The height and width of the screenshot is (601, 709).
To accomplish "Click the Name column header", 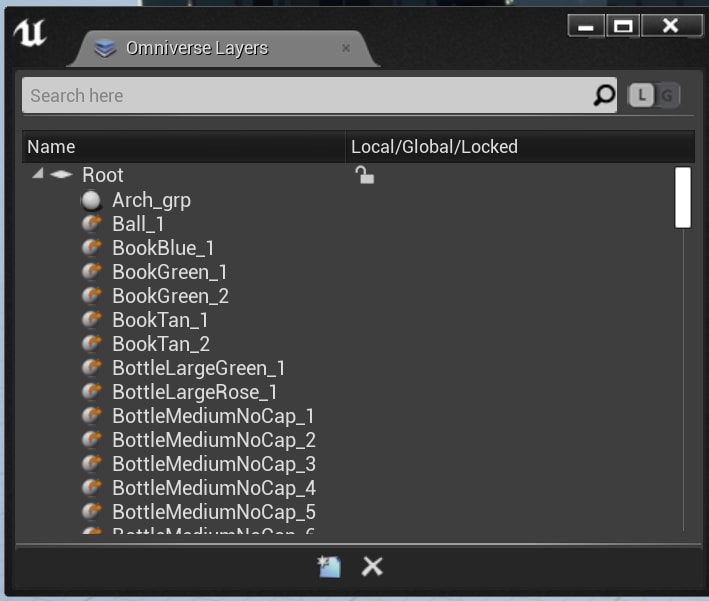I will 184,147.
